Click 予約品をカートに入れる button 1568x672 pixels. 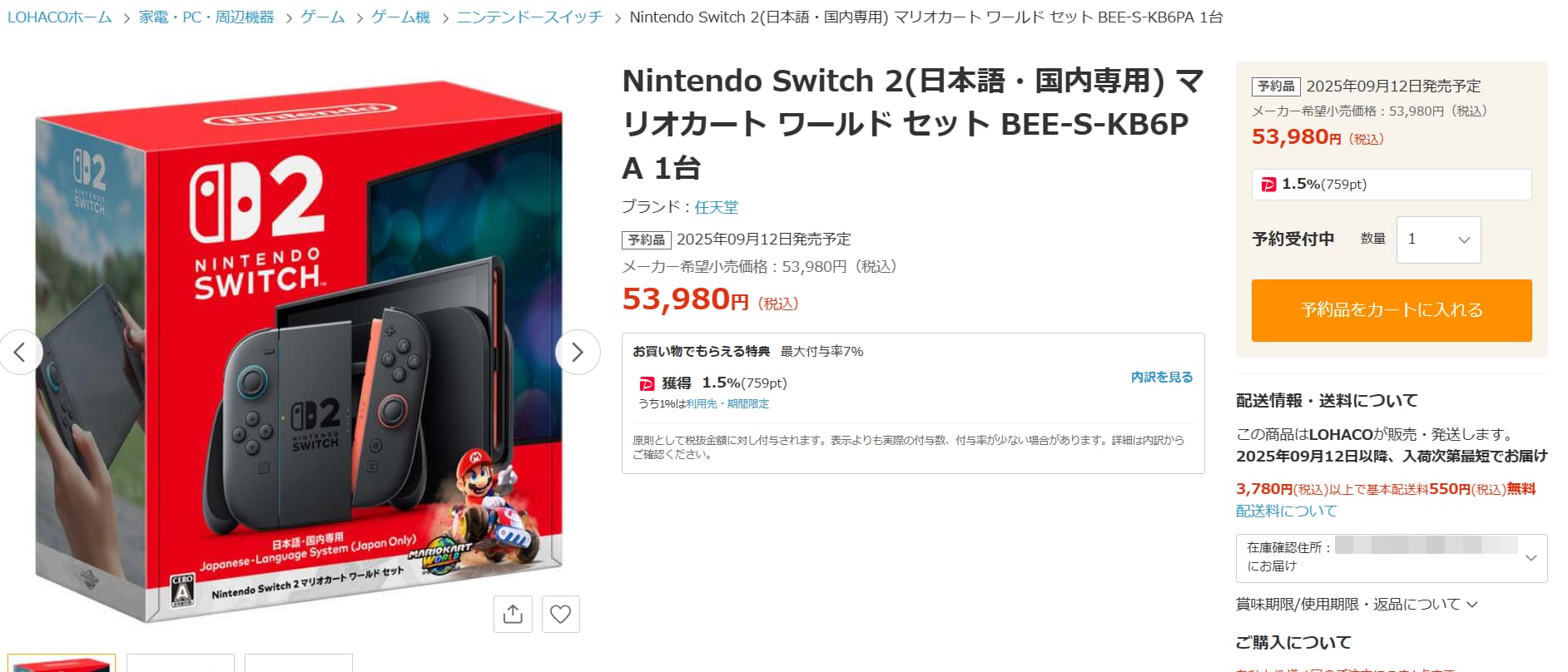coord(1391,310)
